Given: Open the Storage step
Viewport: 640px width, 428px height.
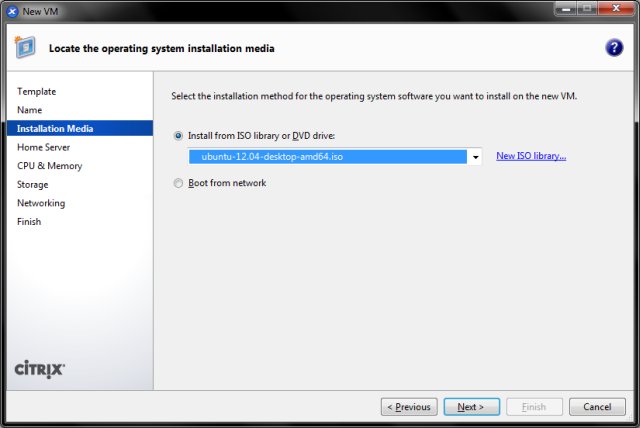Looking at the screenshot, I should coord(32,184).
